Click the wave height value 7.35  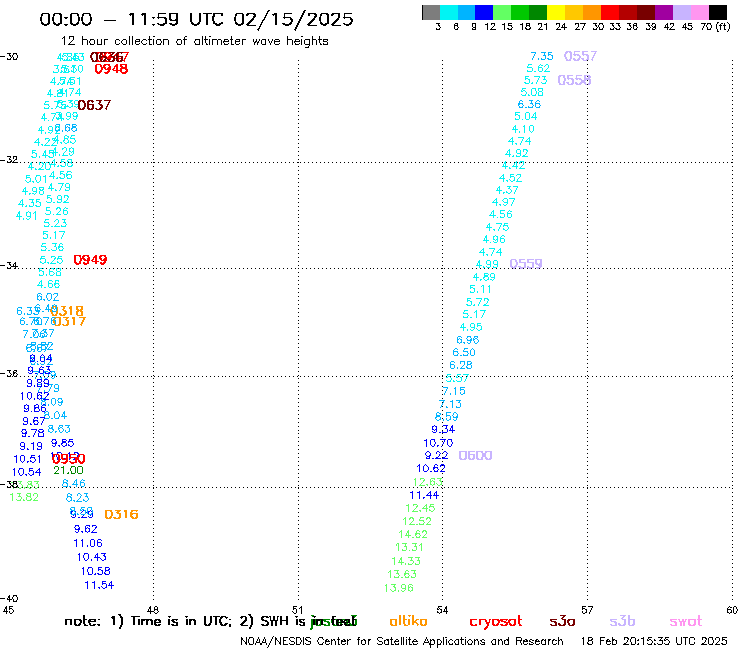pos(542,56)
